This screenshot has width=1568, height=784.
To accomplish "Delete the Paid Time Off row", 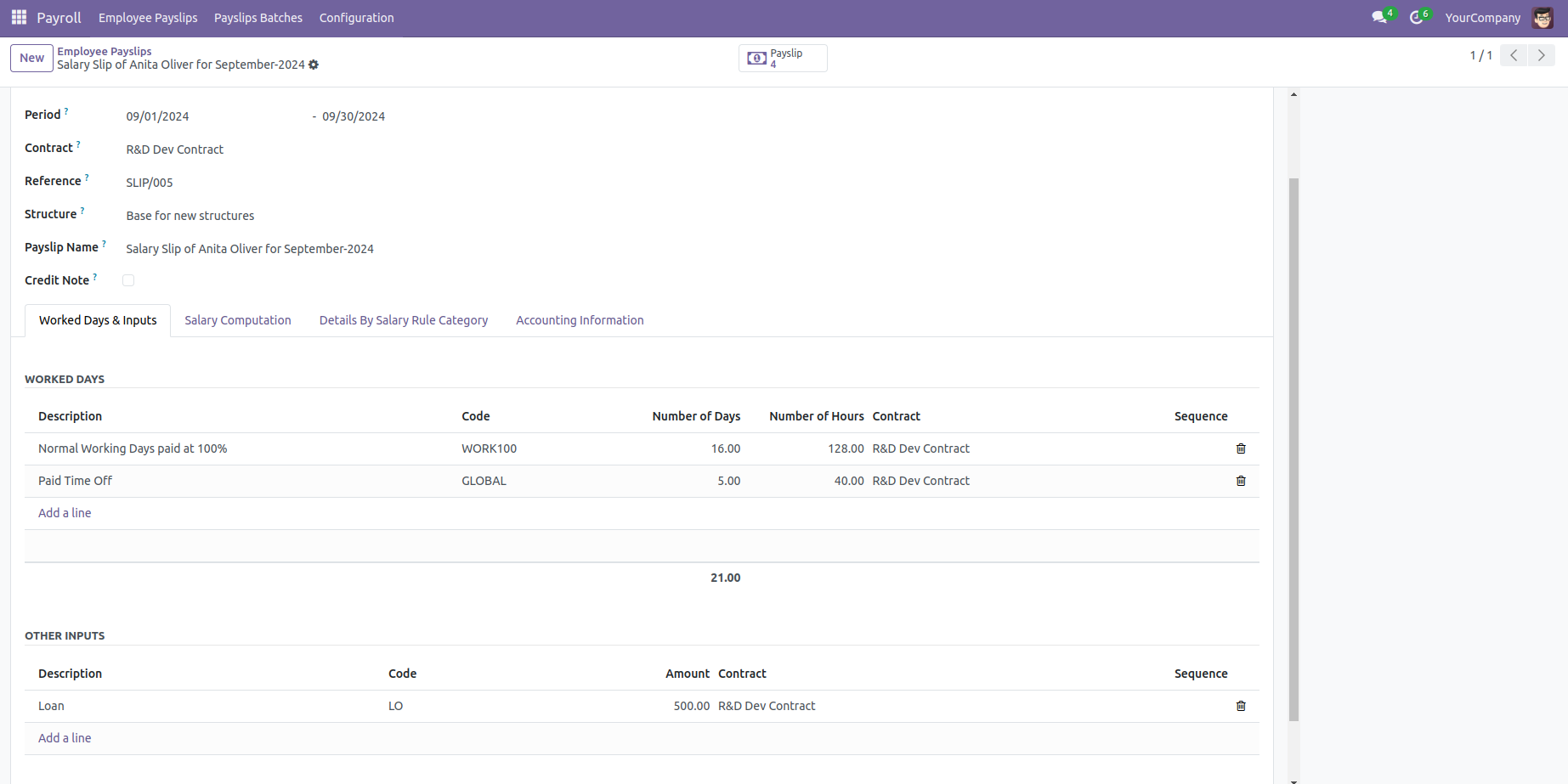I will [1241, 481].
